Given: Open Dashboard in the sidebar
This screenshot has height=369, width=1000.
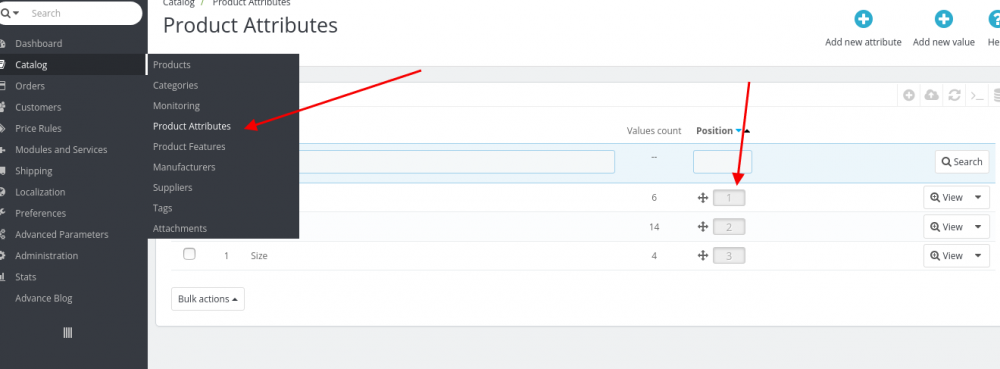Looking at the screenshot, I should (x=38, y=43).
